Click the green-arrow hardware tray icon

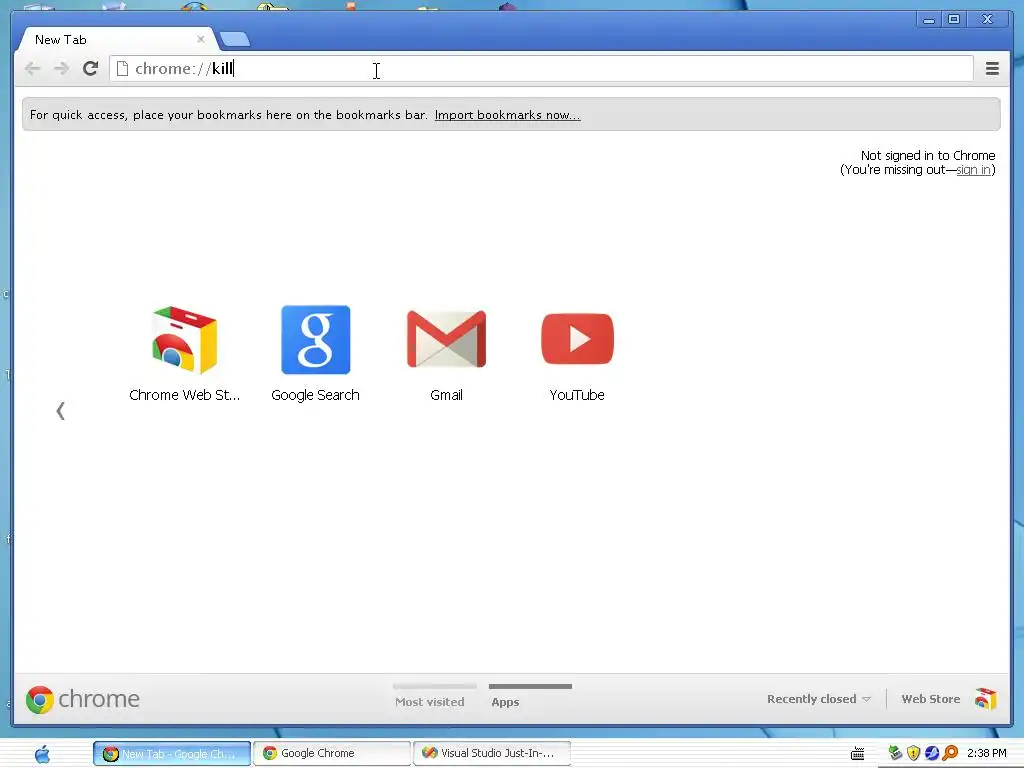tap(895, 753)
